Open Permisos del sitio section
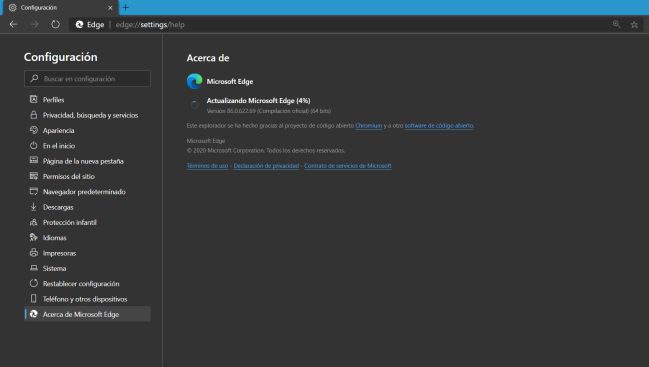649x367 pixels. (x=87, y=176)
